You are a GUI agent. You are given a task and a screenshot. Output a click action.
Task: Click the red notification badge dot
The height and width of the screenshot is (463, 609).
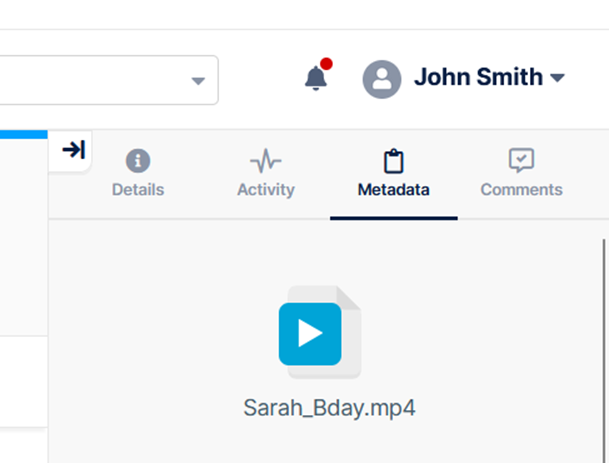[x=326, y=65]
